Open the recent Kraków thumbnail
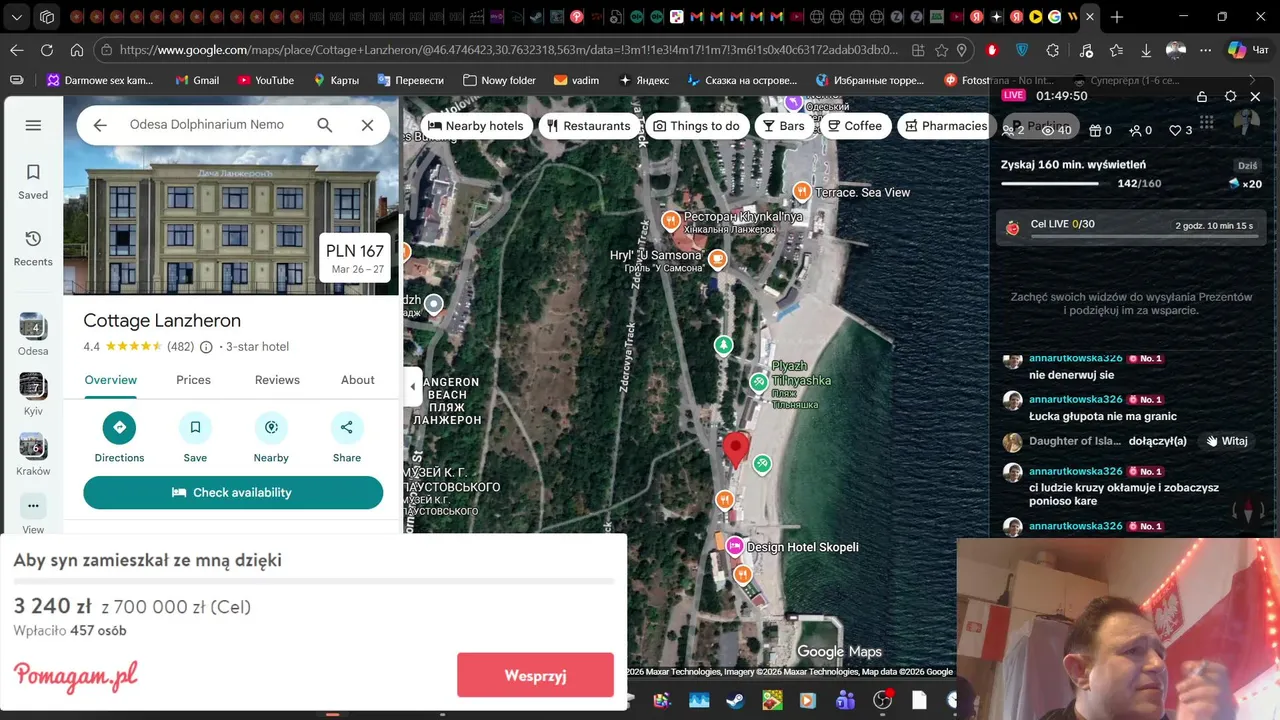The image size is (1280, 720). (x=33, y=446)
